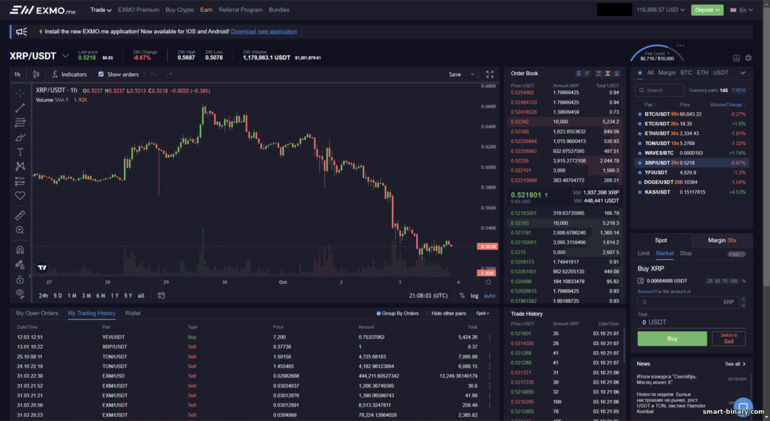Open the account balance USD dropdown
This screenshot has width=770, height=421.
coord(660,10)
